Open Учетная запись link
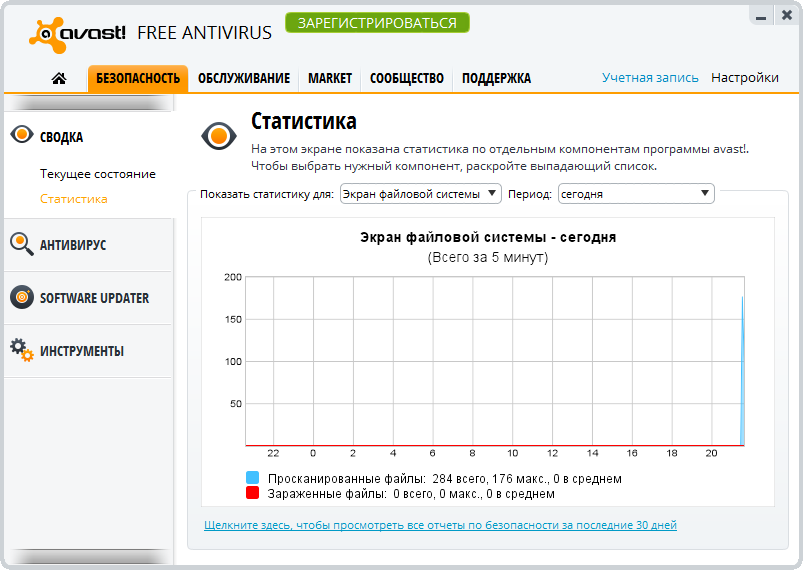 650,78
